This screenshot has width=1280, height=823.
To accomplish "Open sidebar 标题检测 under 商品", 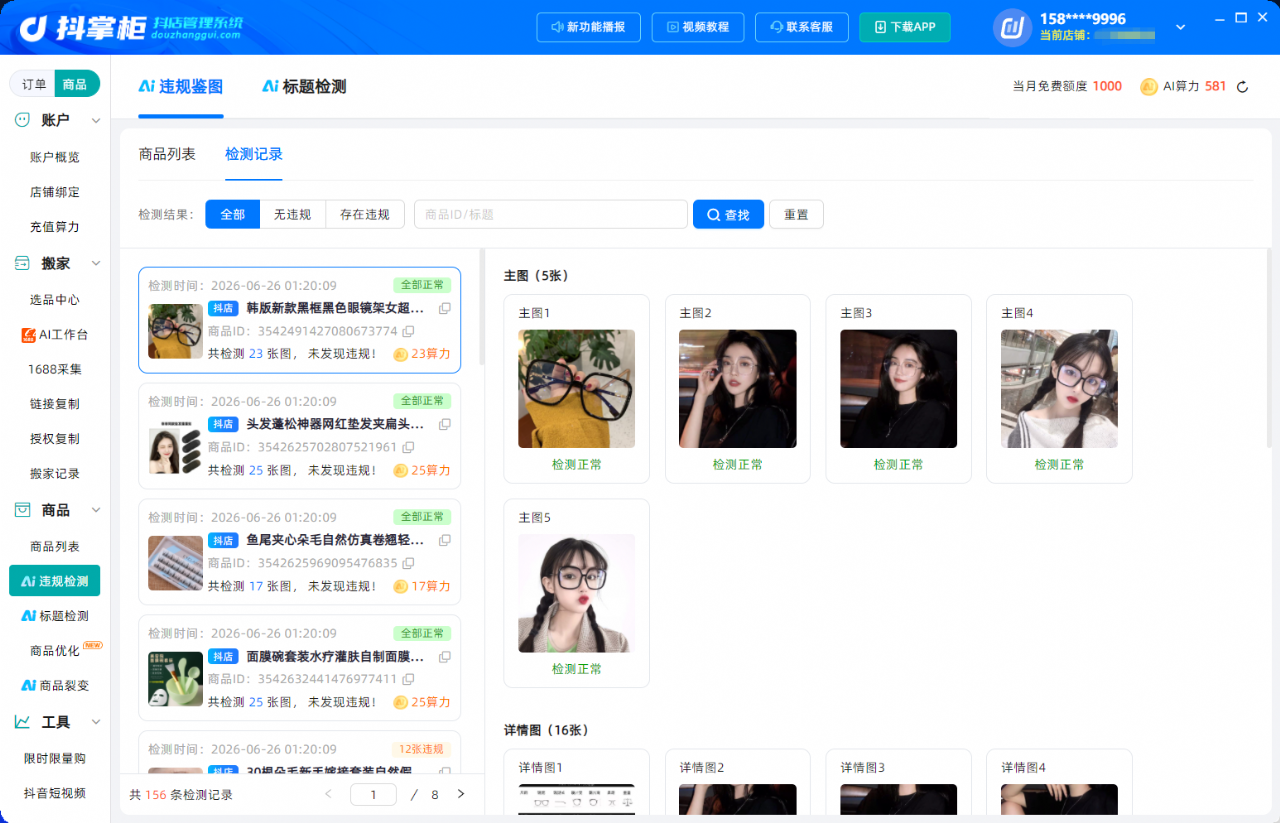I will (55, 616).
